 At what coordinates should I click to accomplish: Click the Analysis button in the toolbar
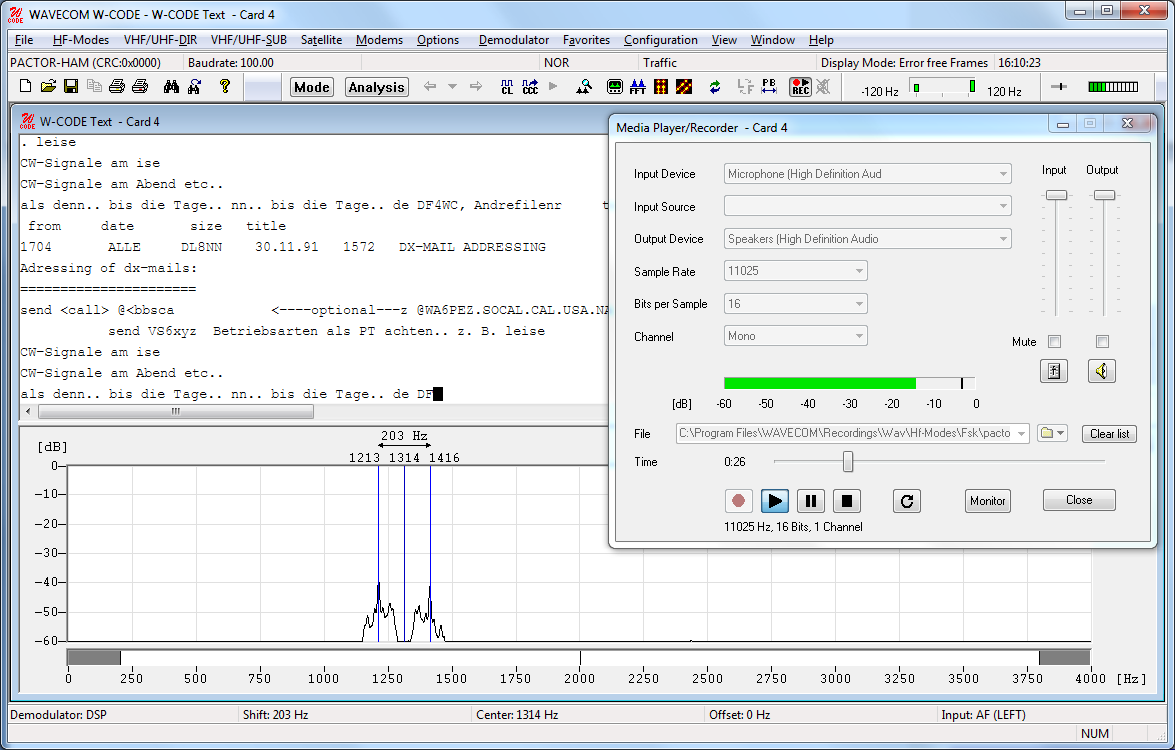(376, 88)
